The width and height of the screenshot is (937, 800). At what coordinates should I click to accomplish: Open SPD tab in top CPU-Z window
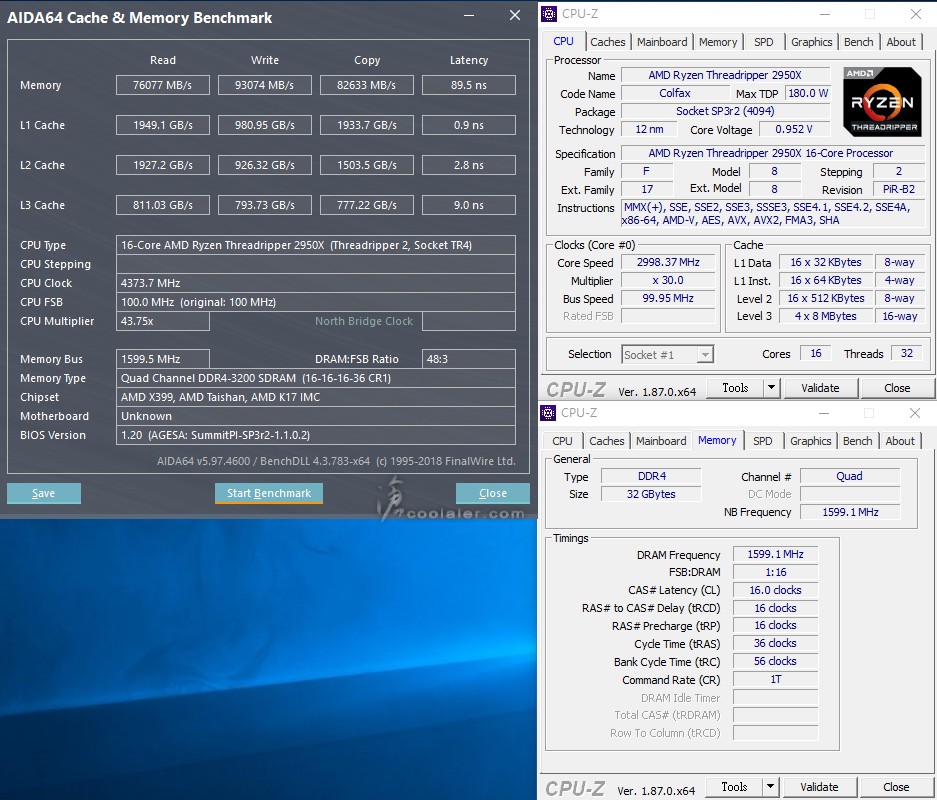[x=763, y=42]
